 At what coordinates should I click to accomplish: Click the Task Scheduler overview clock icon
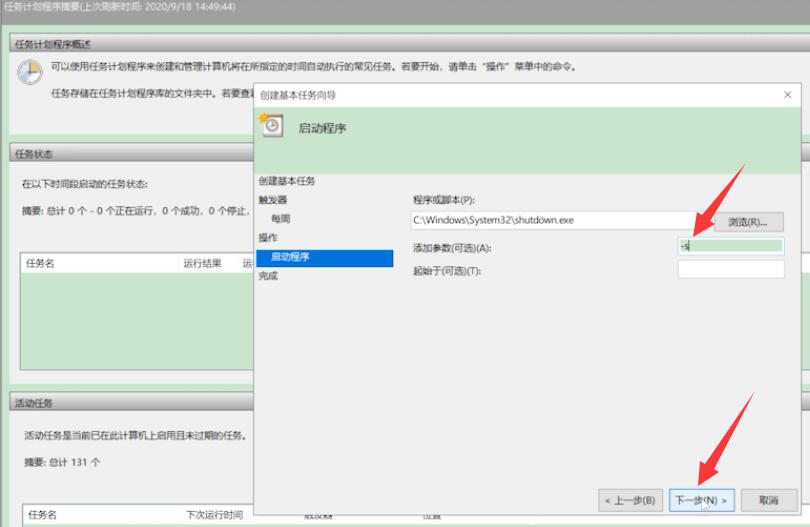tap(30, 72)
